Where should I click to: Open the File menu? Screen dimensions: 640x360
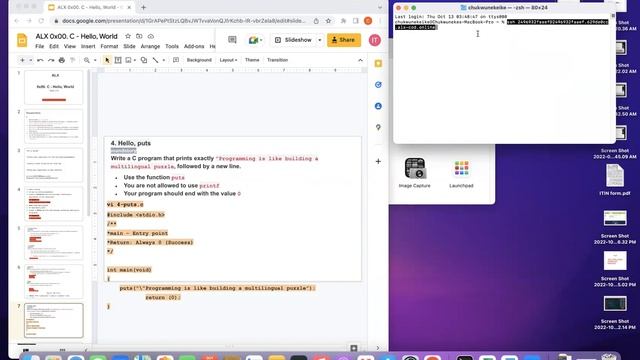[x=40, y=47]
